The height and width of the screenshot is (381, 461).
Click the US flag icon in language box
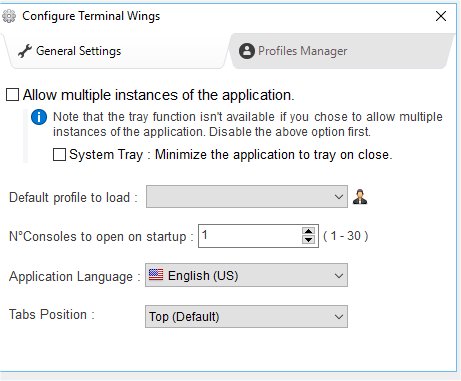[156, 275]
